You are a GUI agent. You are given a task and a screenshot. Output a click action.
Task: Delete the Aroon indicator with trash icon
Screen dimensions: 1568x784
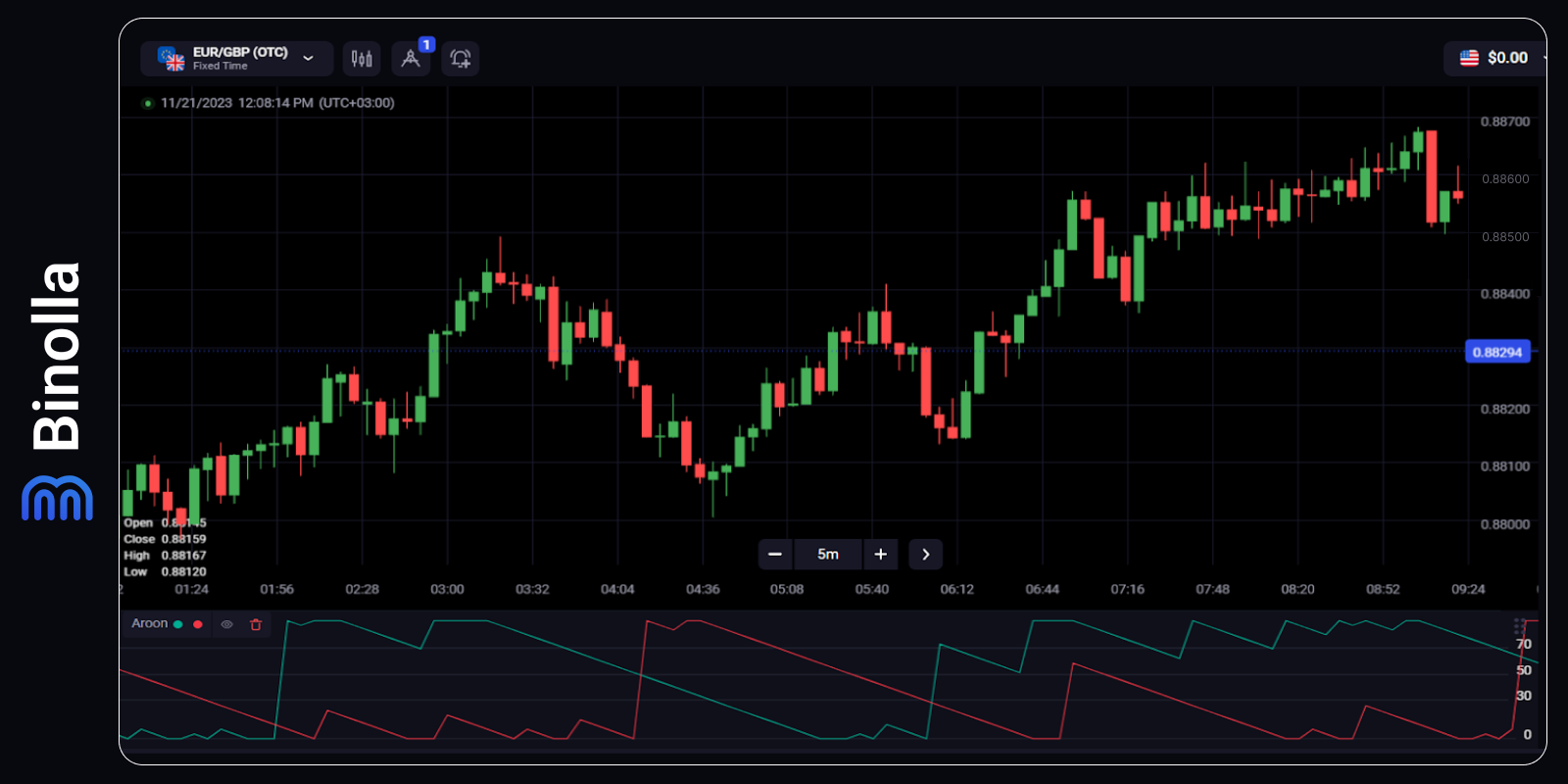(256, 624)
